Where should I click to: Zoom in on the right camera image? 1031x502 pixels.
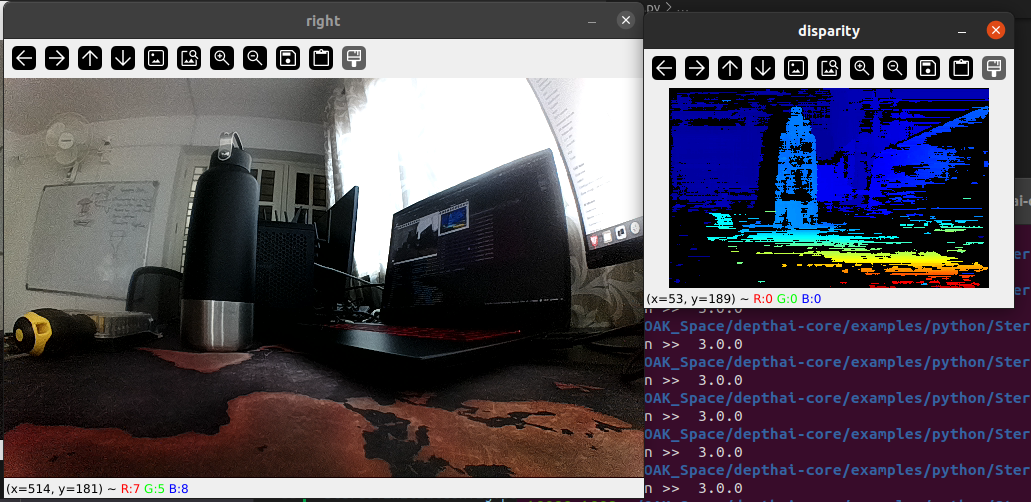[x=222, y=58]
